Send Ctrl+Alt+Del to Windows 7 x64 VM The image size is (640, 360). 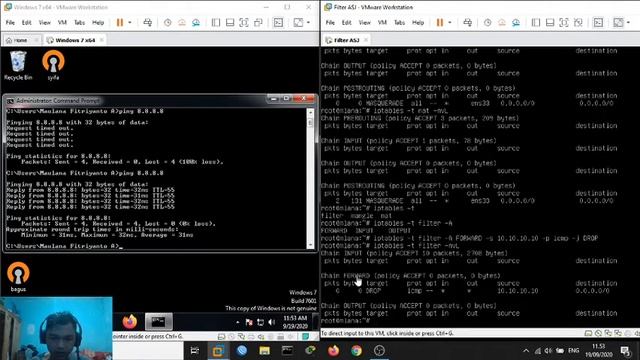pyautogui.click(x=148, y=22)
